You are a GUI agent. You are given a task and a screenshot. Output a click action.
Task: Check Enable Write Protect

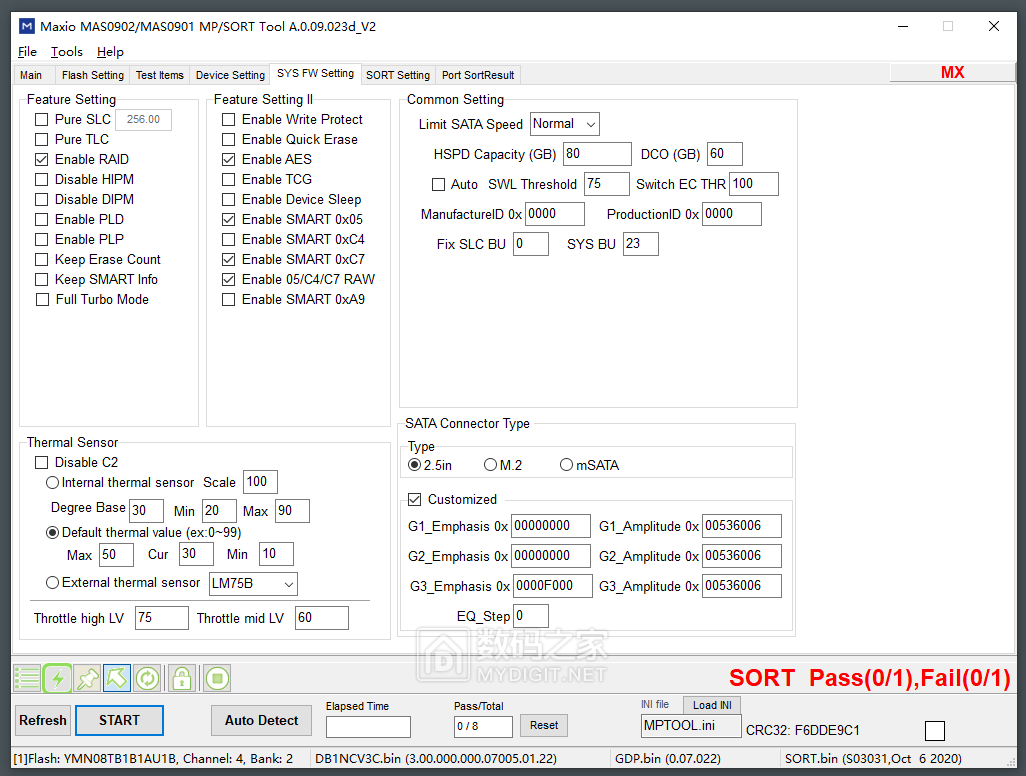point(228,120)
